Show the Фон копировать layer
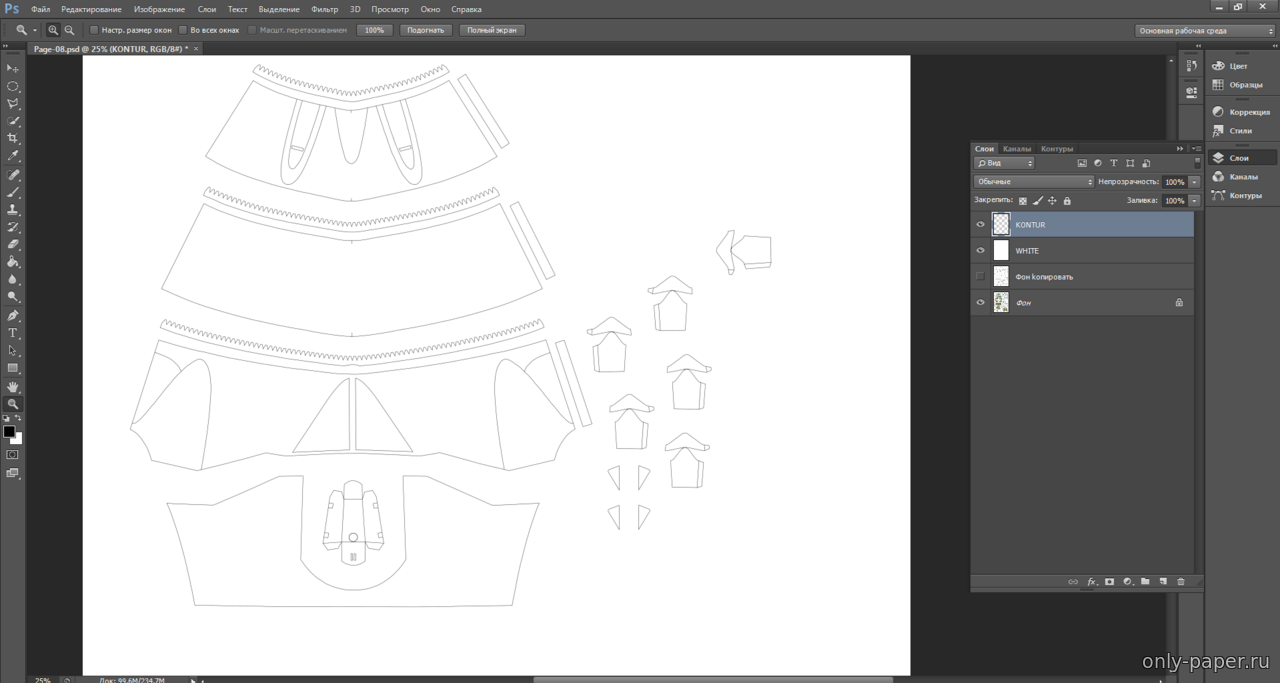The height and width of the screenshot is (683, 1280). point(980,277)
